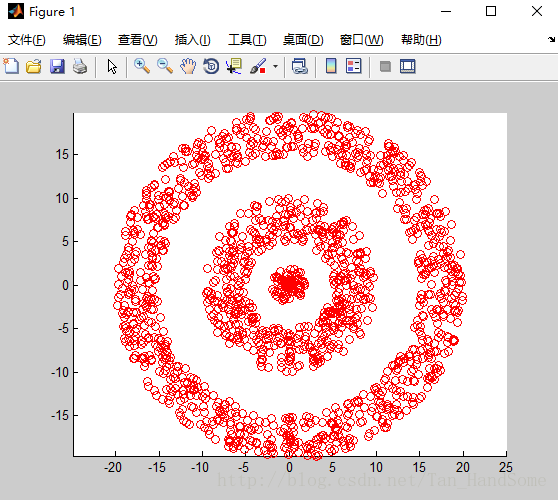Open a file with the folder icon
The image size is (558, 500).
tap(34, 67)
